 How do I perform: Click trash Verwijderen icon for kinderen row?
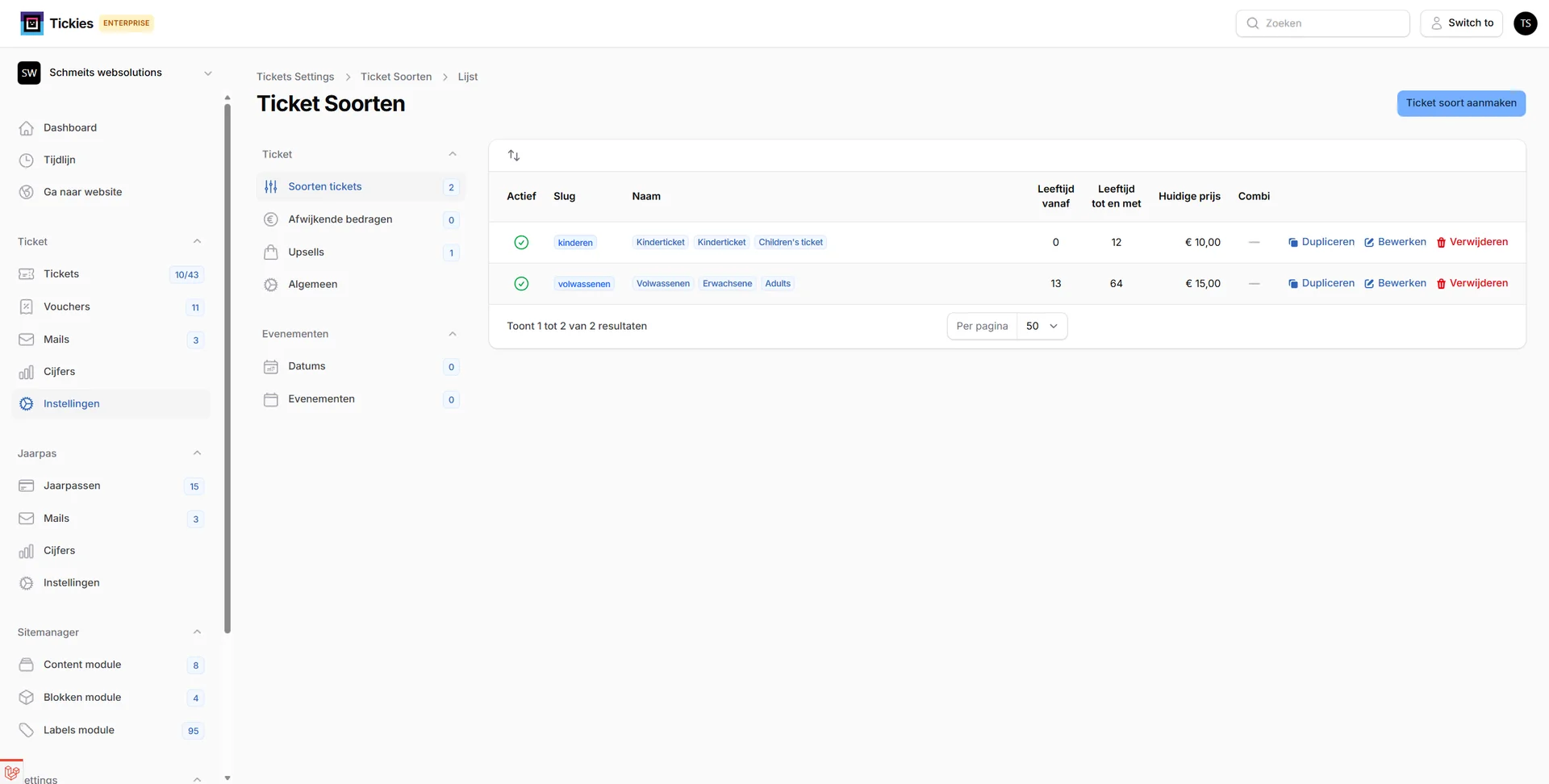(1441, 243)
